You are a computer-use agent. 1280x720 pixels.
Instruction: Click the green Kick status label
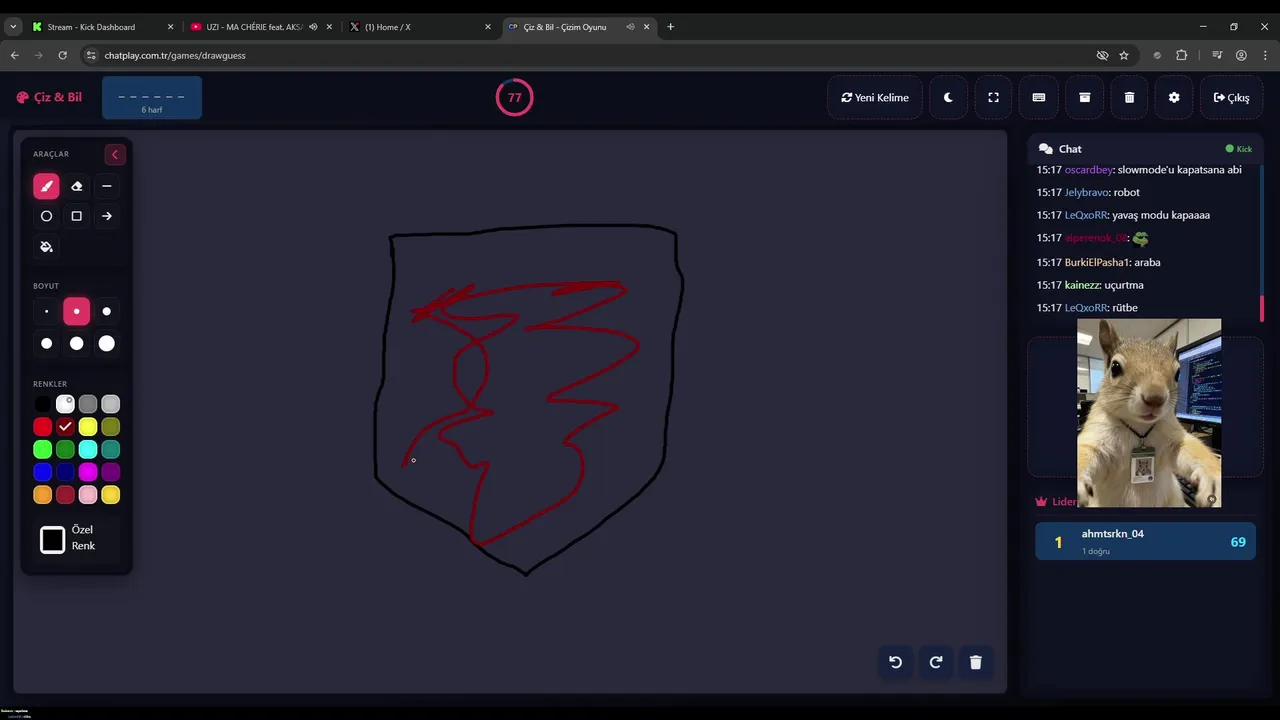coord(1239,149)
